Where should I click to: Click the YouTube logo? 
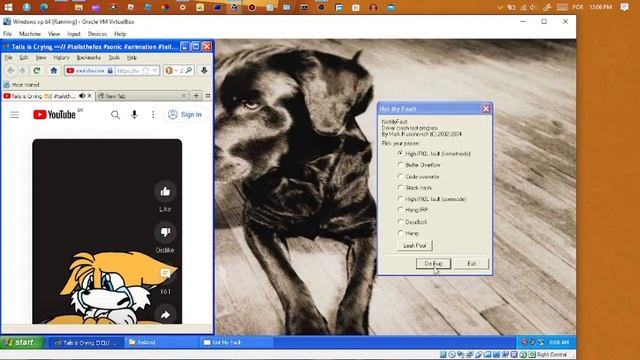(54, 115)
